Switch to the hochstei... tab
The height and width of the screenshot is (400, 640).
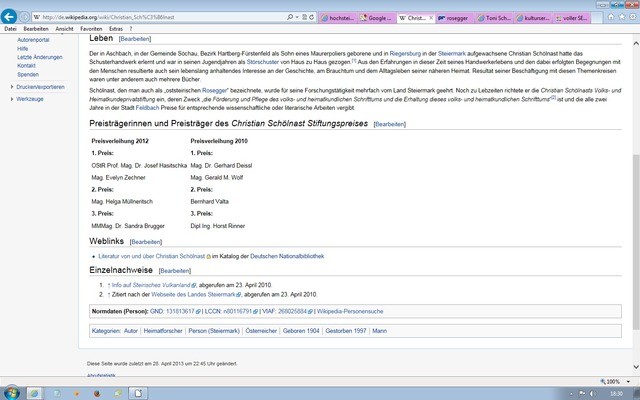(x=337, y=18)
